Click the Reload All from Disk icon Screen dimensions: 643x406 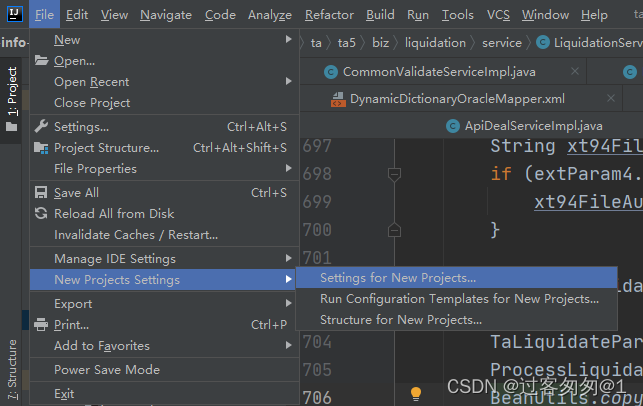click(41, 213)
